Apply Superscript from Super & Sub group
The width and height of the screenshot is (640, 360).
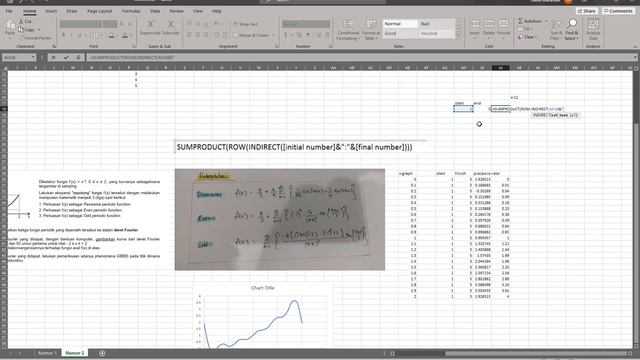[x=150, y=27]
